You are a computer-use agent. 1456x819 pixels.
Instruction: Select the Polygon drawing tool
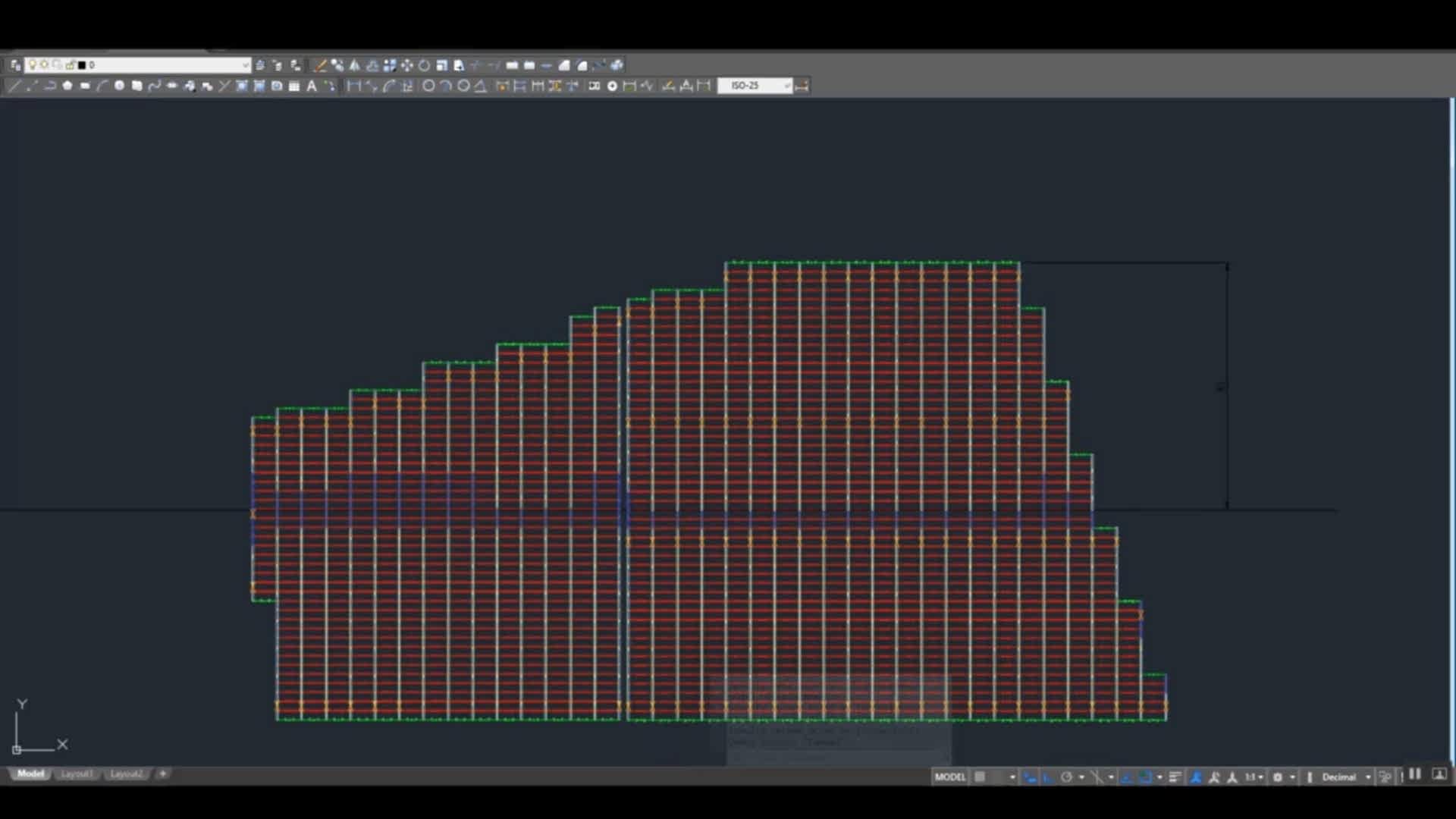tap(67, 86)
